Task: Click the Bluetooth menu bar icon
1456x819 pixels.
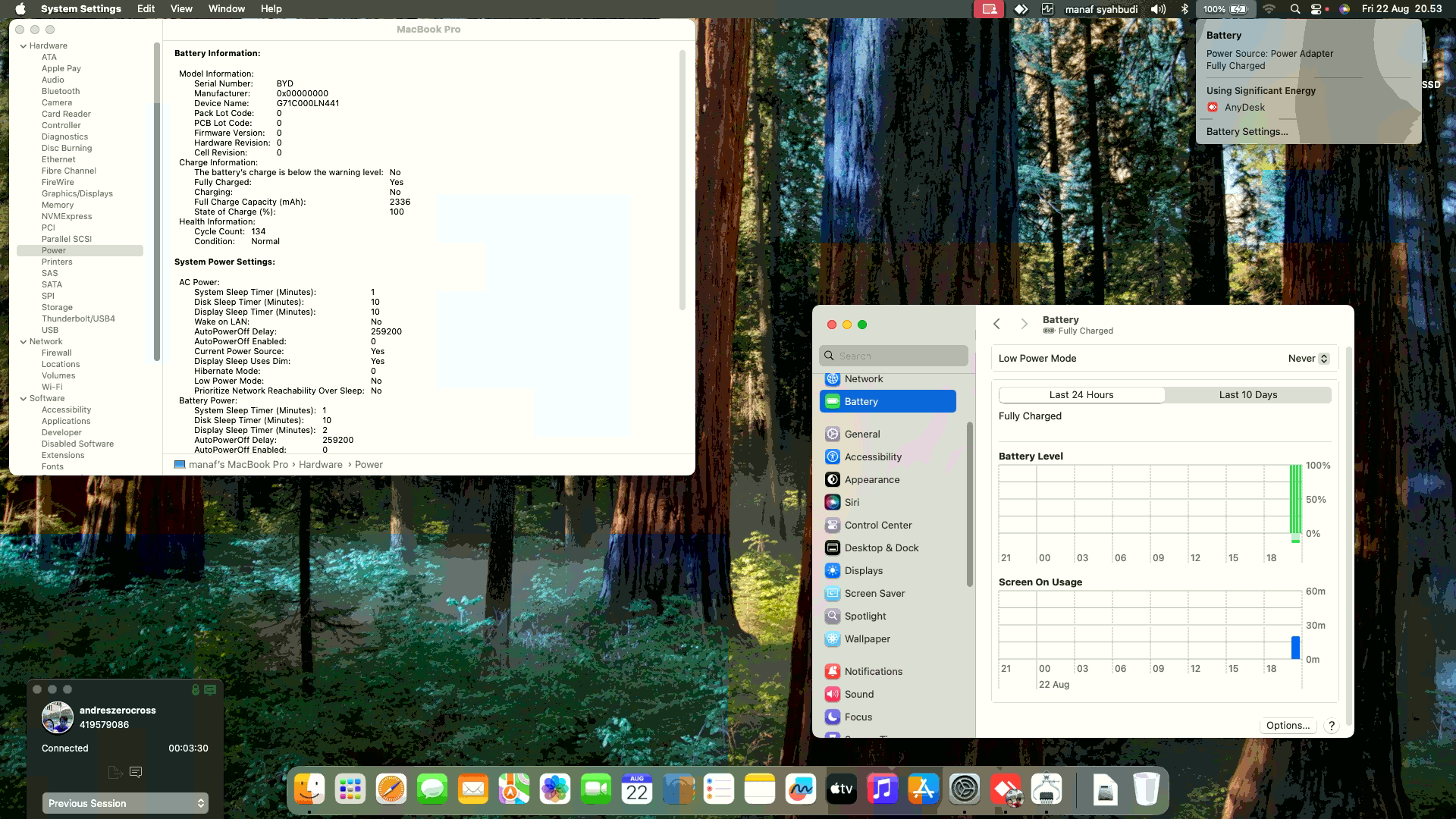Action: pos(1185,9)
